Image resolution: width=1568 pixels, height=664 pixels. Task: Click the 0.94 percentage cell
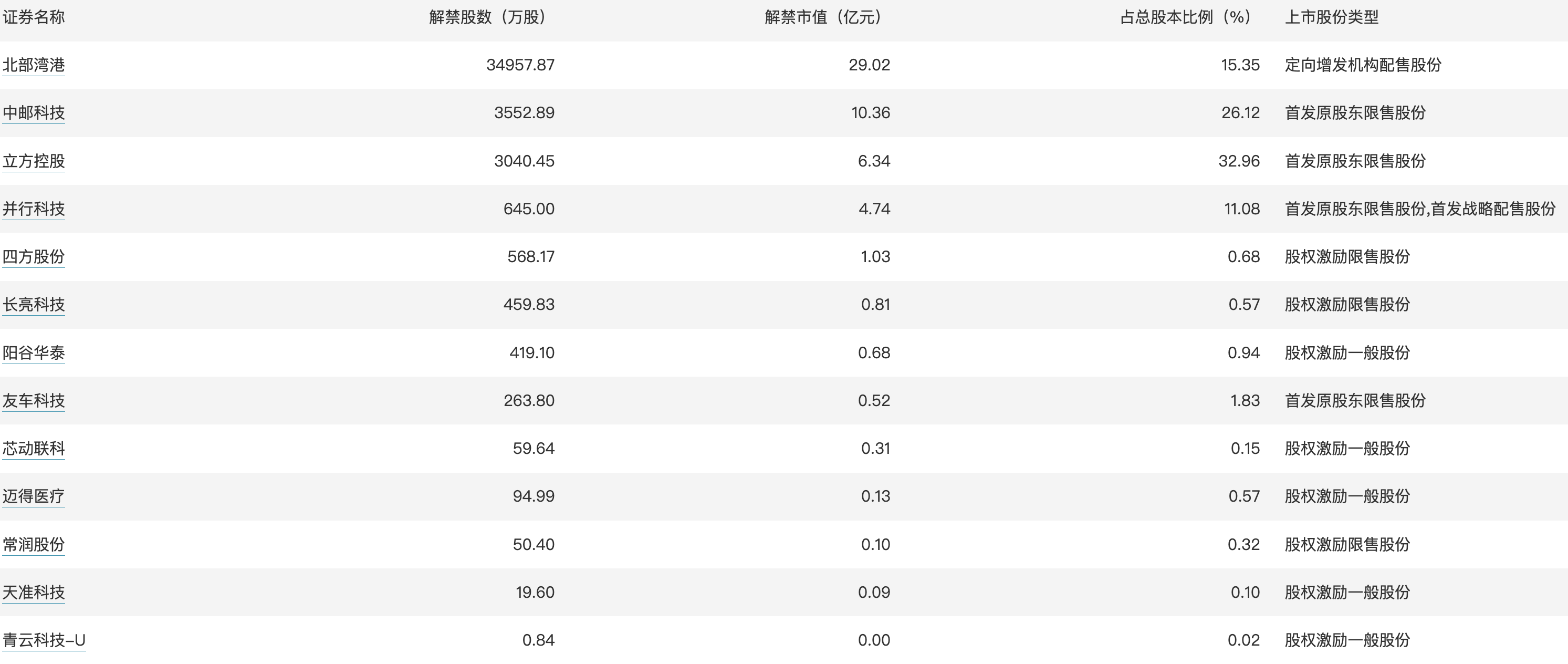[1243, 352]
